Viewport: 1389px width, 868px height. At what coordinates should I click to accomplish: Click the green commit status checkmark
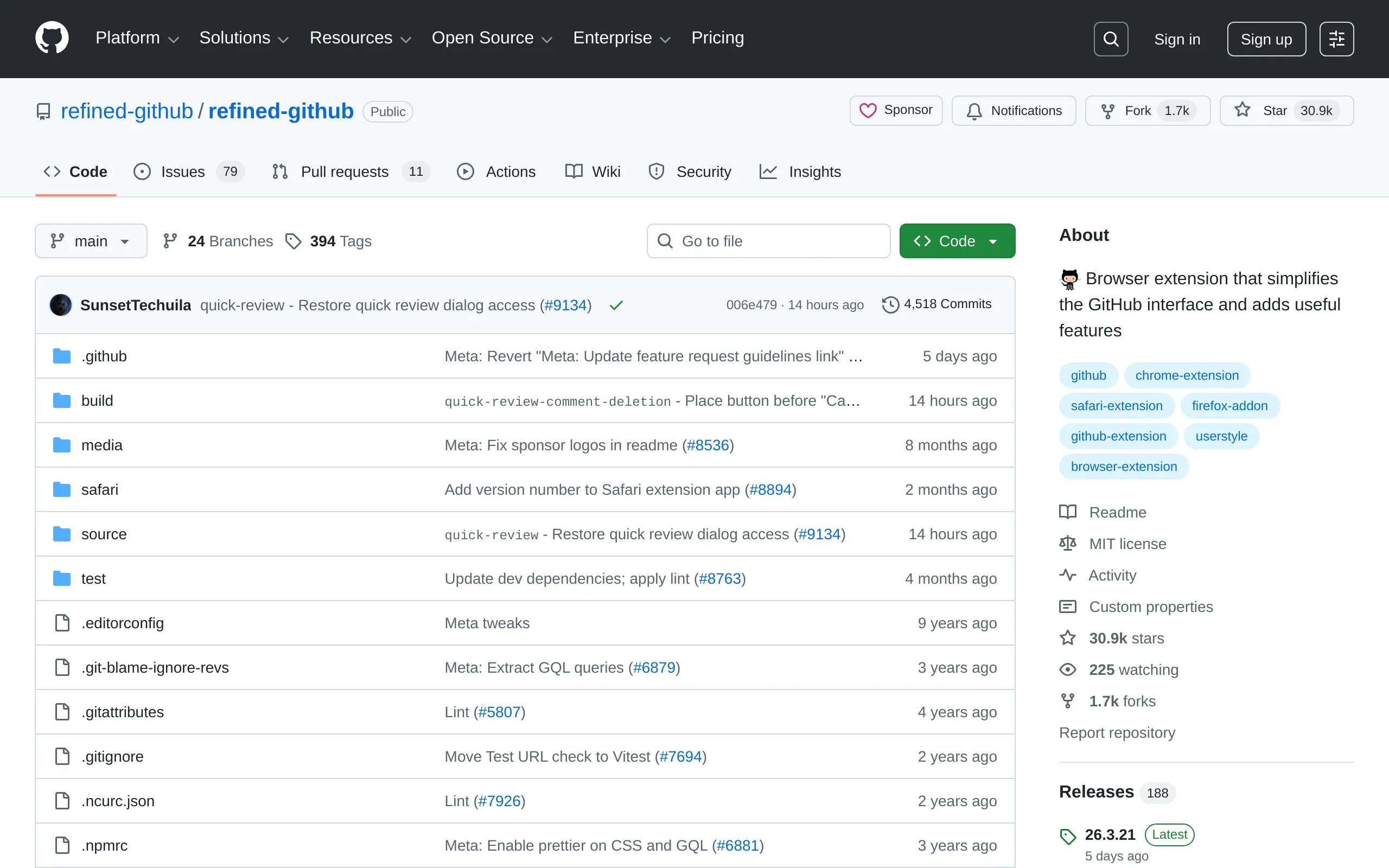[x=616, y=305]
